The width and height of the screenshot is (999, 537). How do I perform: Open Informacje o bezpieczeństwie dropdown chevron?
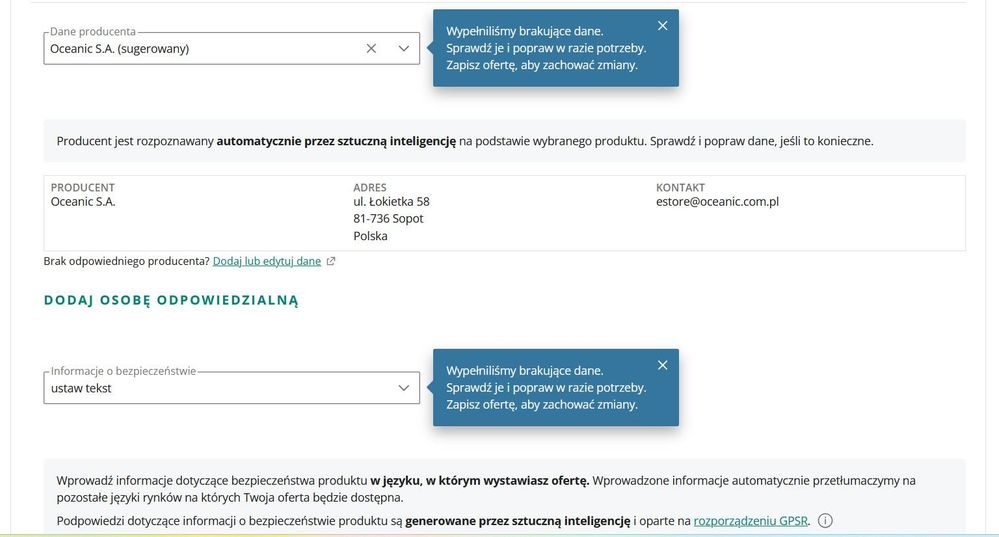point(404,387)
